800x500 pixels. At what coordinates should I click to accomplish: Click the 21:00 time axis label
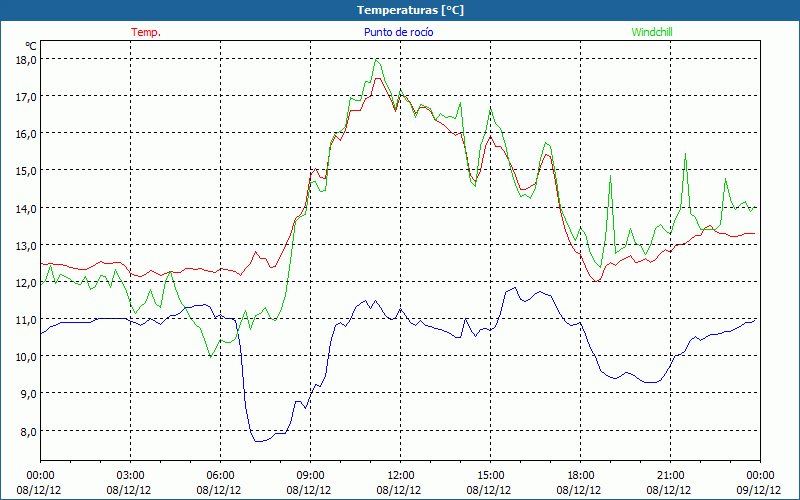coord(670,476)
